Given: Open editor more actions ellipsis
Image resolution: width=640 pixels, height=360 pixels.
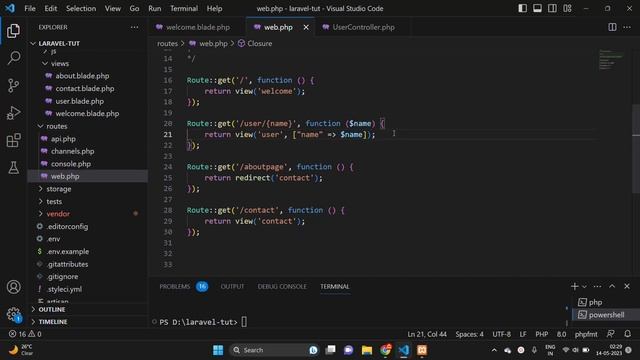Looking at the screenshot, I should [627, 27].
